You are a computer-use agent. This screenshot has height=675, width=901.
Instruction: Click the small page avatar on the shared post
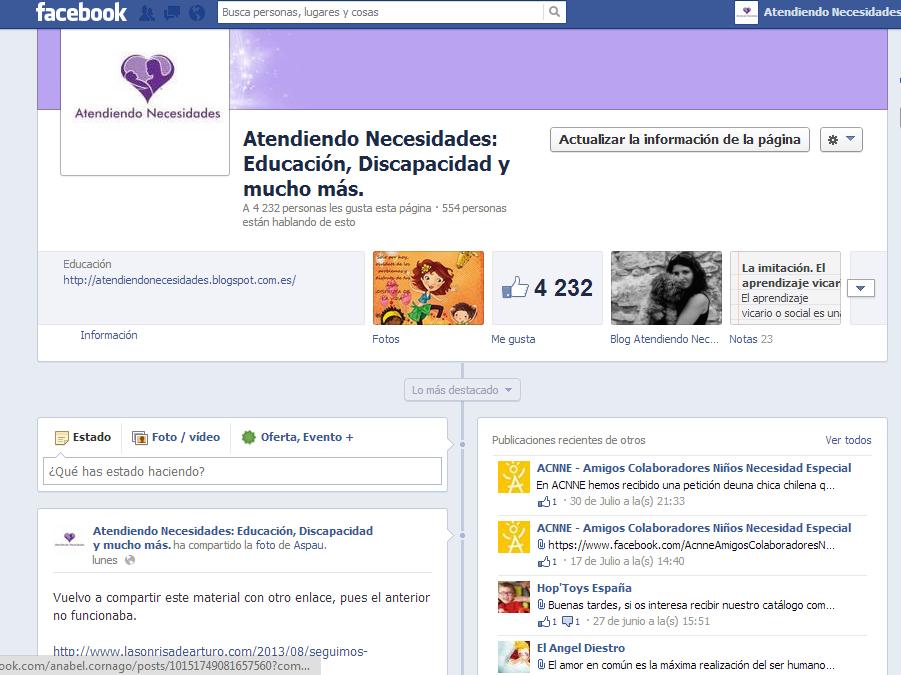[x=70, y=538]
